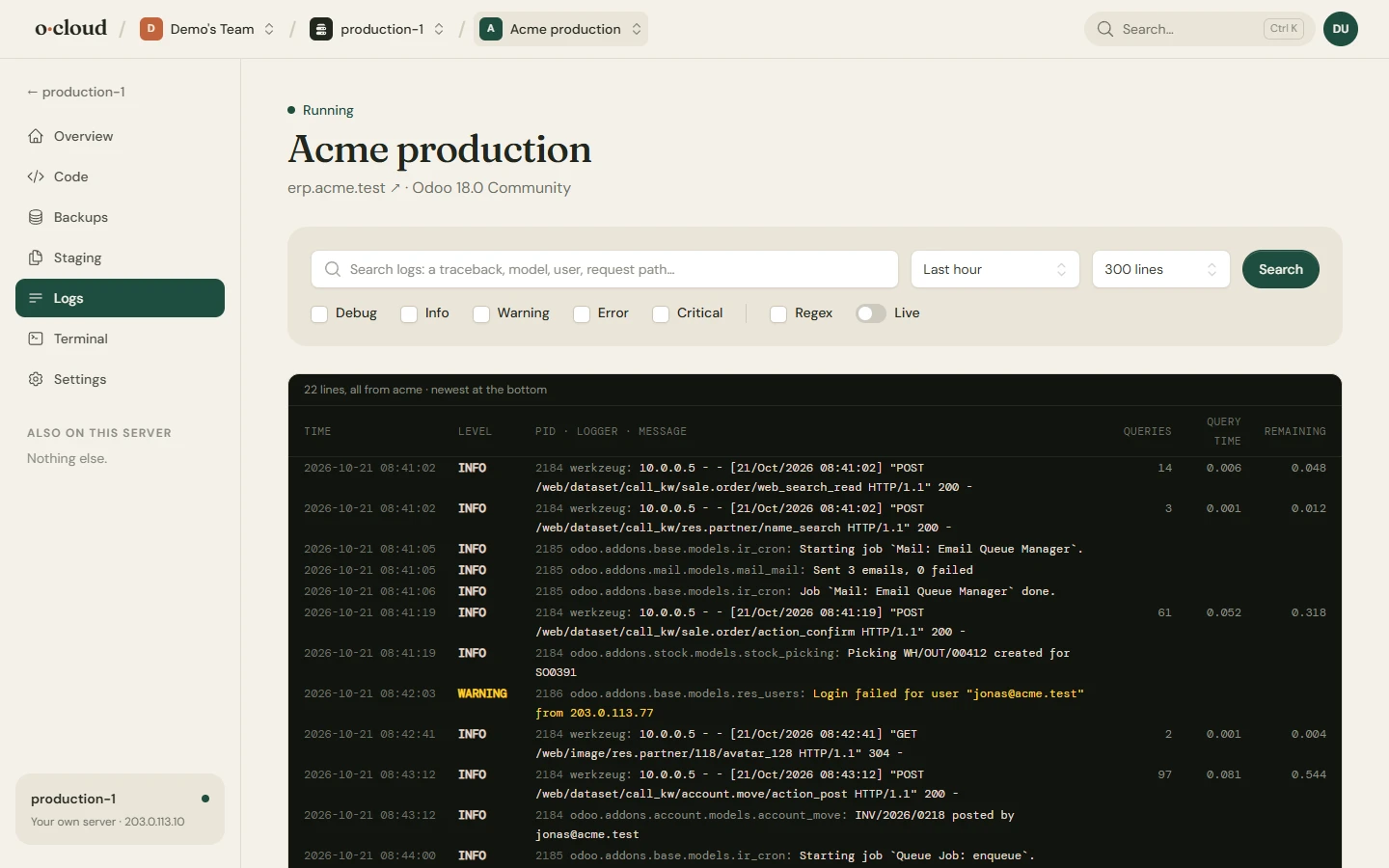Tick the Critical level checkbox
The width and height of the screenshot is (1389, 868).
(x=661, y=313)
